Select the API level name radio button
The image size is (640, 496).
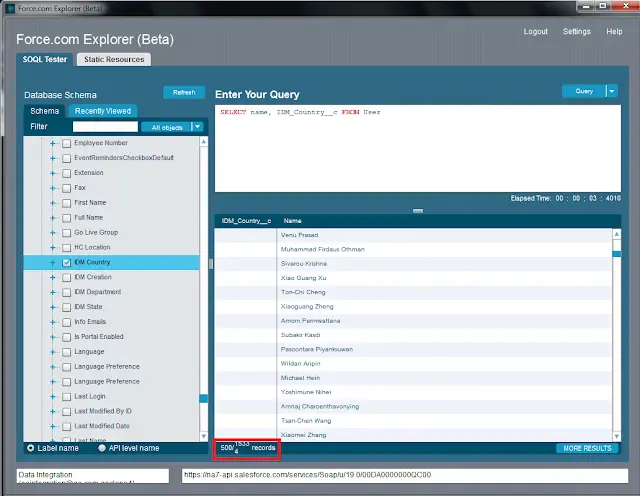click(x=102, y=448)
